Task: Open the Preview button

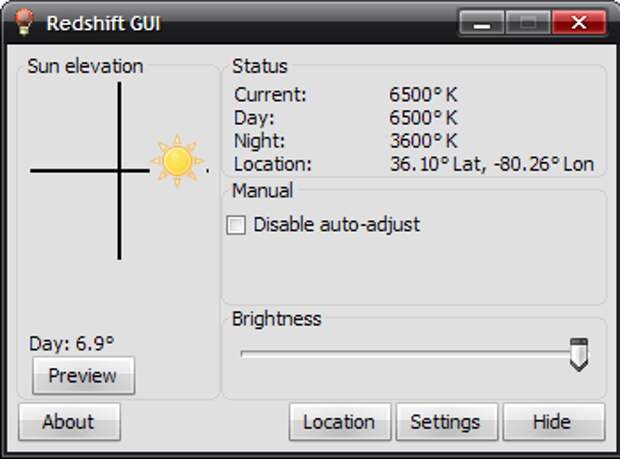Action: click(83, 376)
